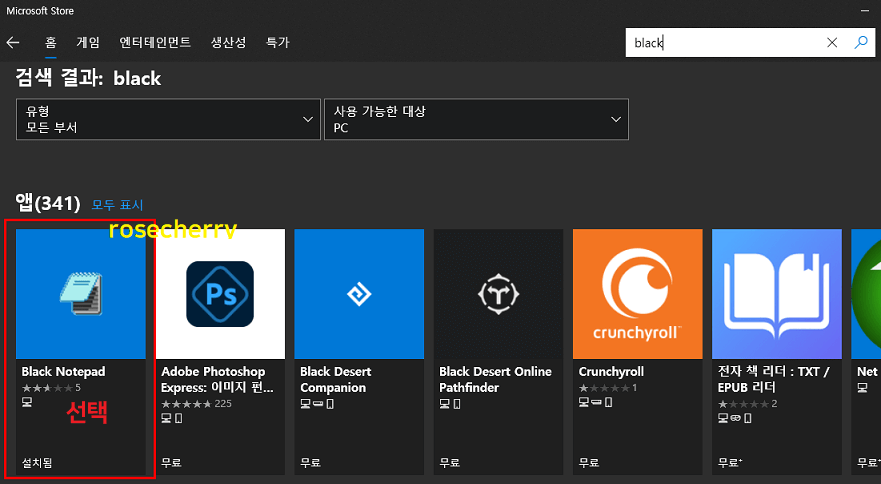
Task: Click 무료 under Adobe Photoshop Express
Action: (x=171, y=463)
